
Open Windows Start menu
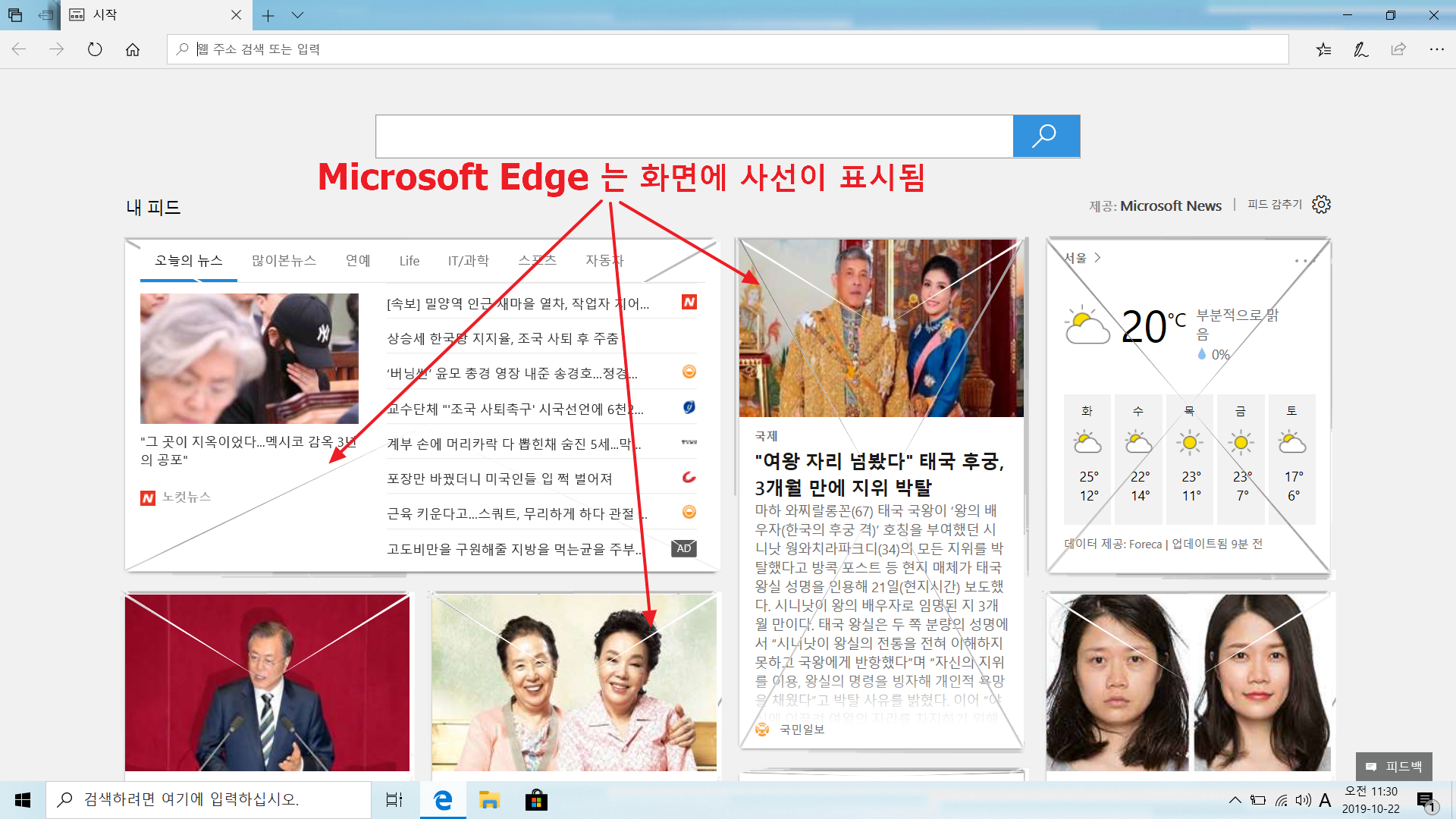(x=23, y=800)
